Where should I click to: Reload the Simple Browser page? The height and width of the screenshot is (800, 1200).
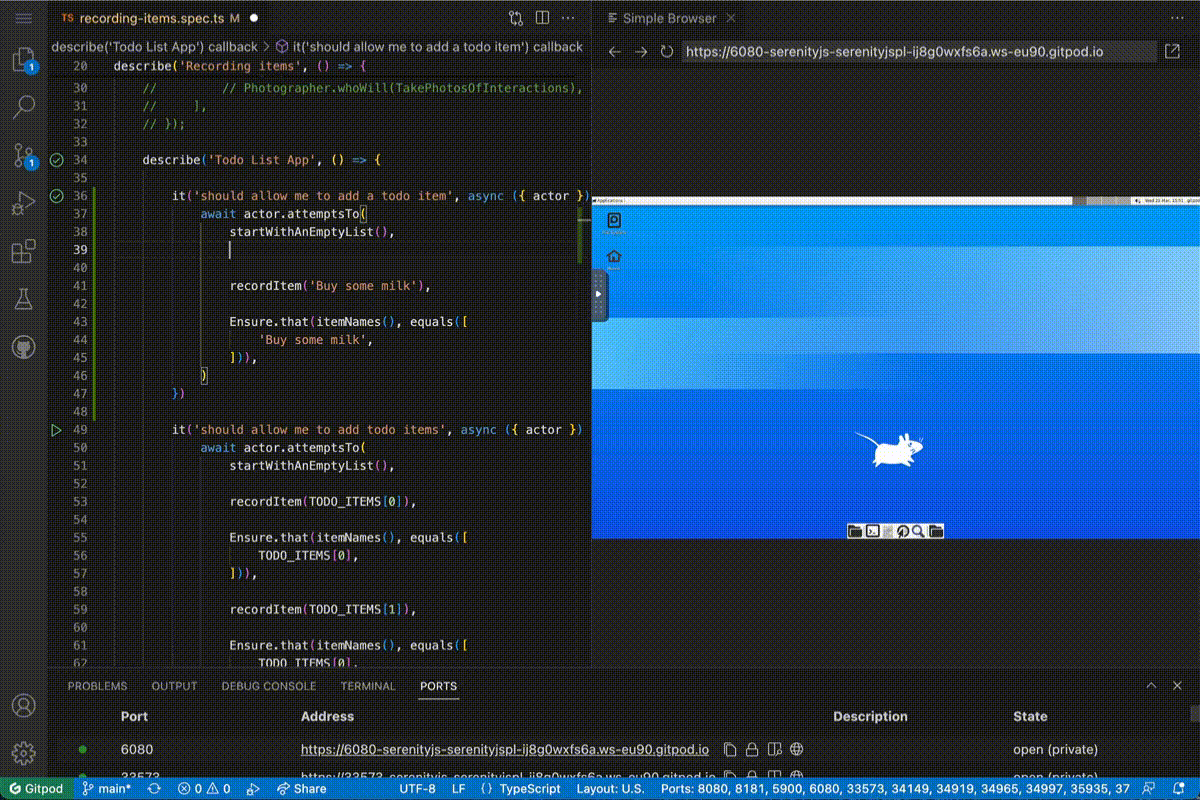point(667,51)
